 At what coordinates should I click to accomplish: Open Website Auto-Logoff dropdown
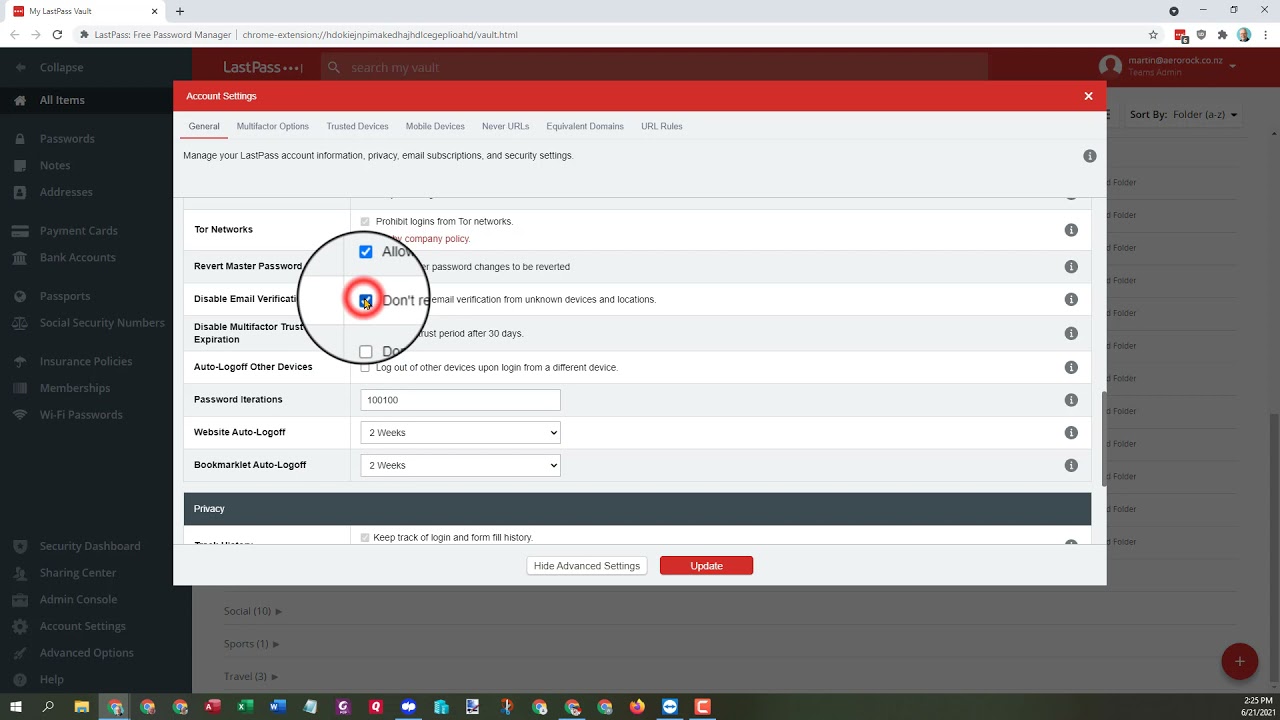460,433
